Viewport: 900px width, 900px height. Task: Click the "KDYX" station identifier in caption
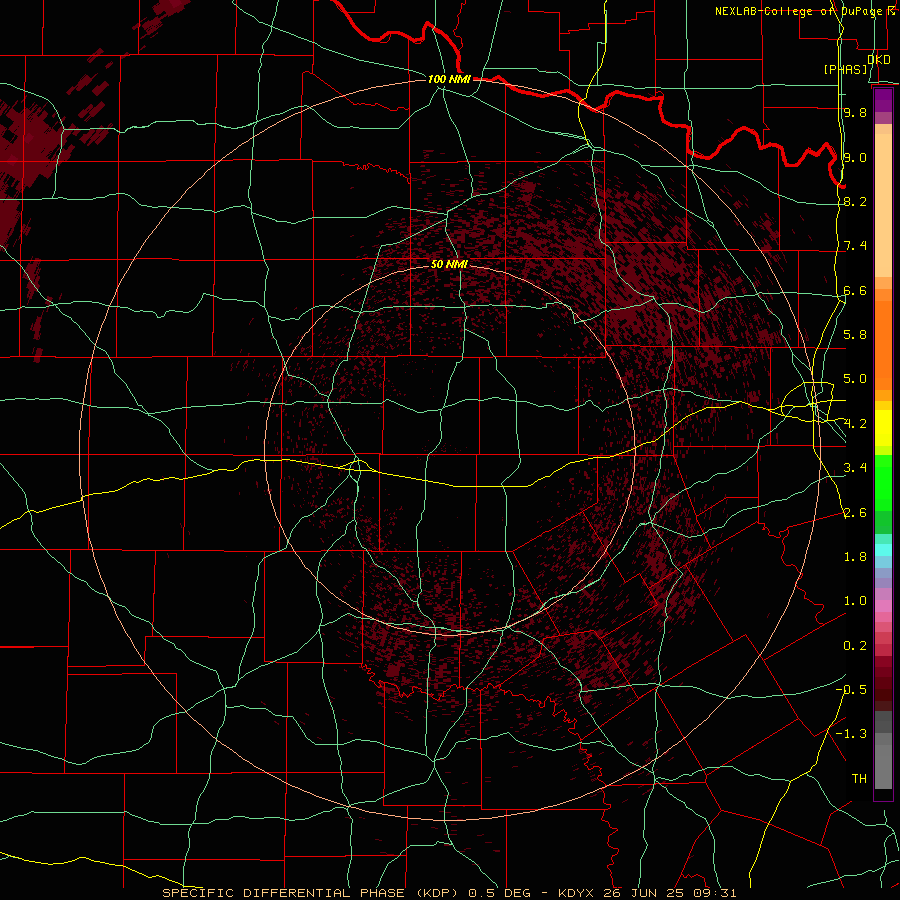coord(574,893)
